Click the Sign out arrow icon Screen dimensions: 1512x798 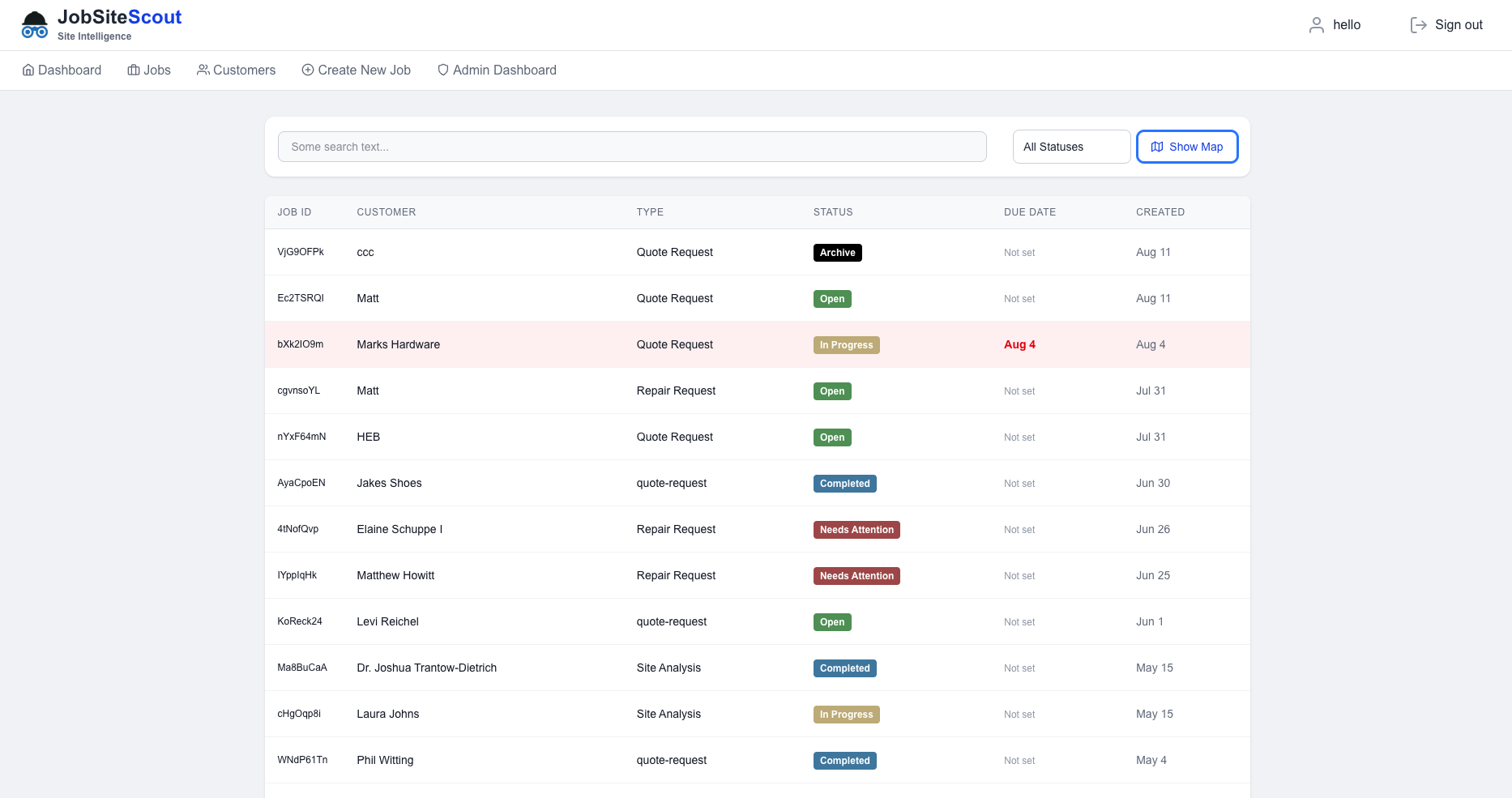click(x=1418, y=24)
